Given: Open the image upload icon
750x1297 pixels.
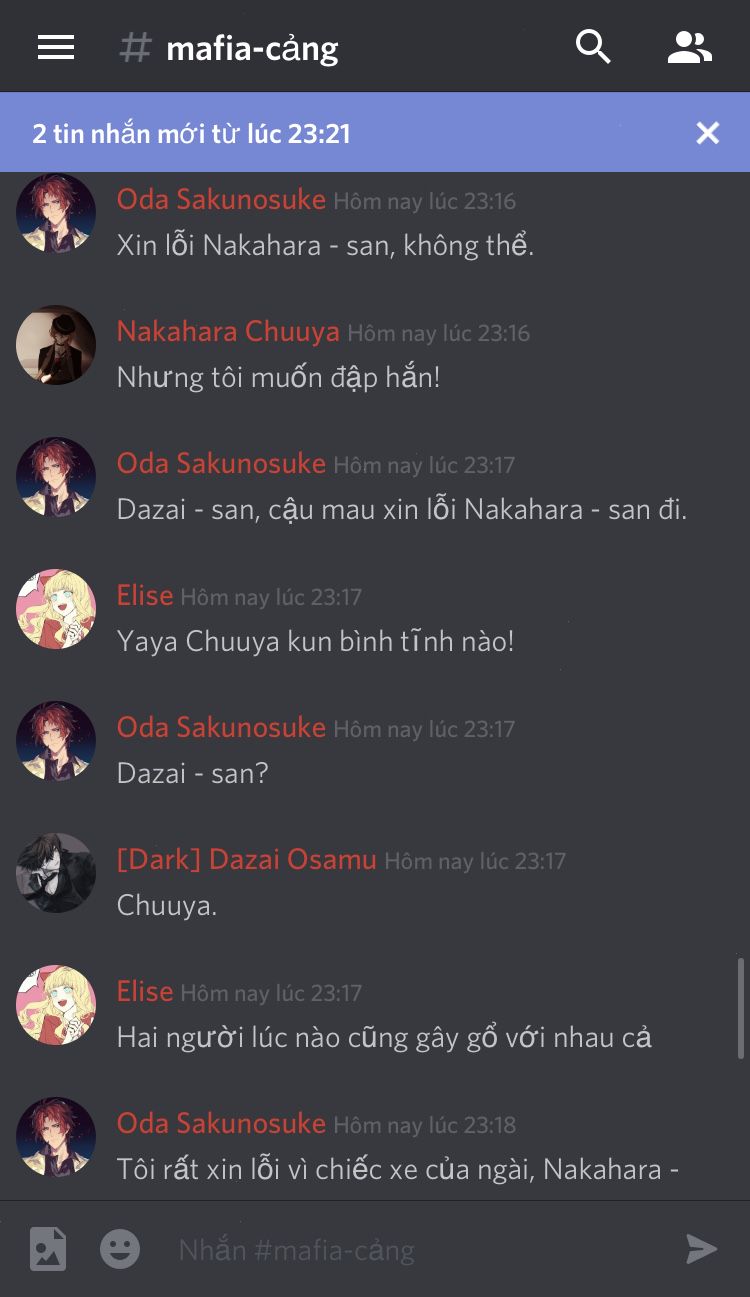Looking at the screenshot, I should point(48,1249).
